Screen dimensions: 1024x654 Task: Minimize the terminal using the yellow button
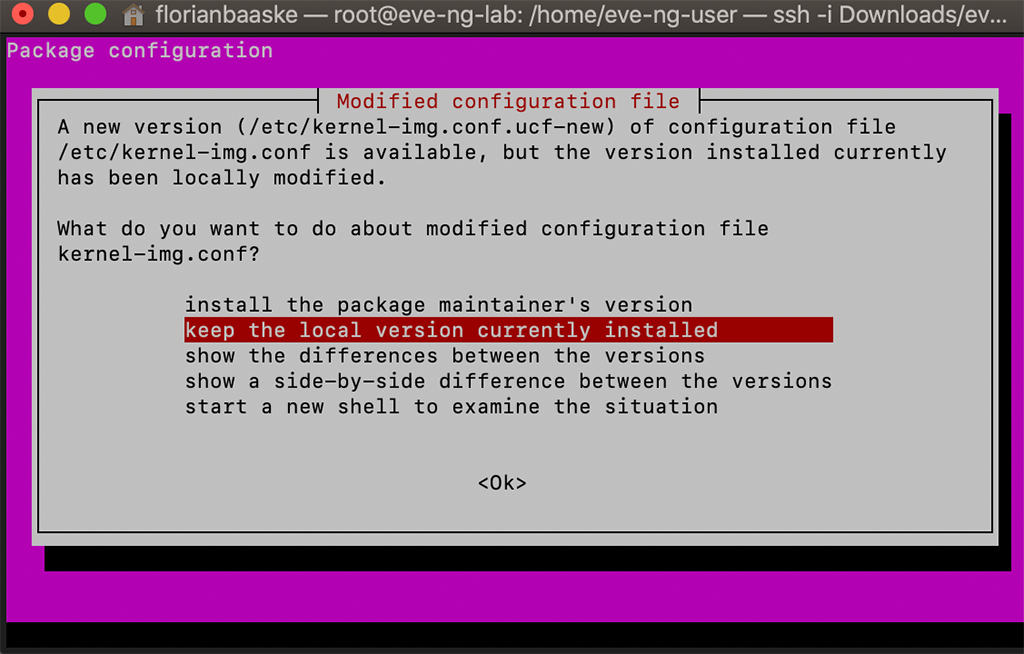(59, 14)
